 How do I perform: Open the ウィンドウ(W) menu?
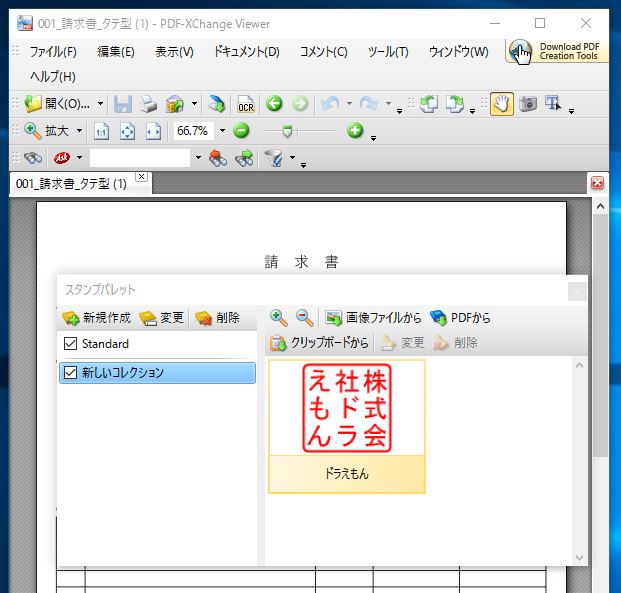[x=459, y=52]
